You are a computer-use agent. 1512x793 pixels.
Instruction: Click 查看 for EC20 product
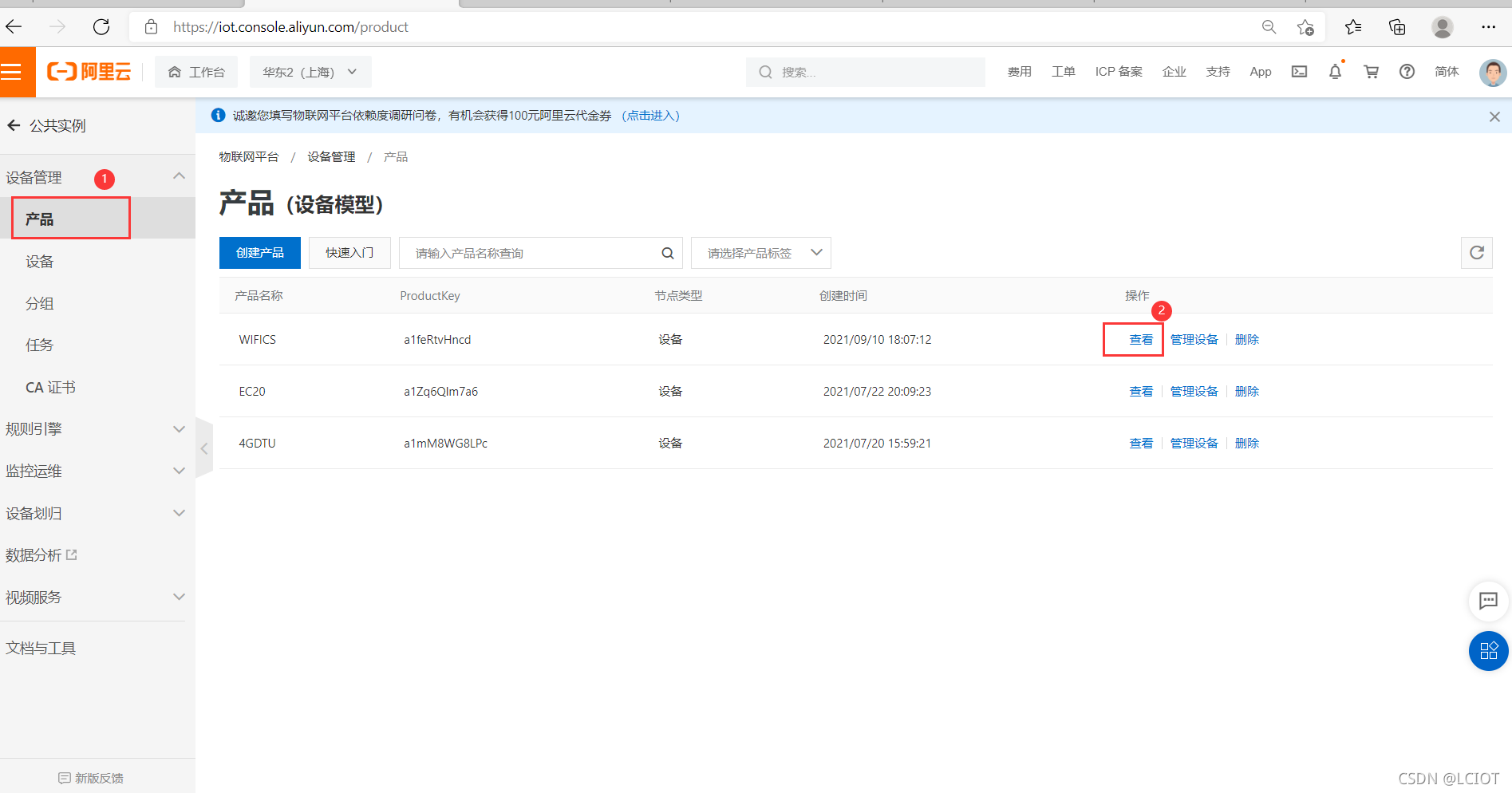[x=1141, y=392]
